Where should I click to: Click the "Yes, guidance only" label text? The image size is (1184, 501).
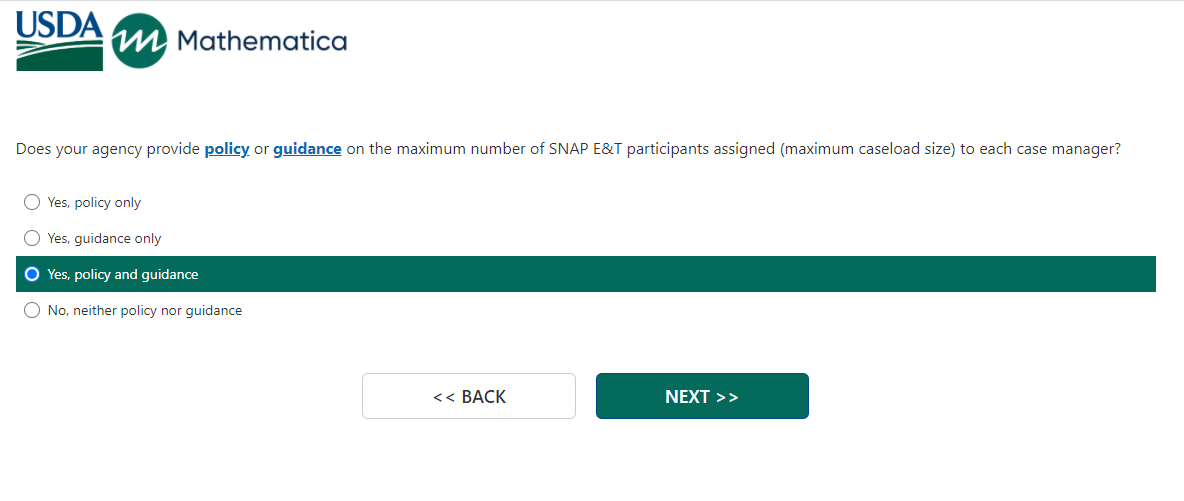coord(104,238)
